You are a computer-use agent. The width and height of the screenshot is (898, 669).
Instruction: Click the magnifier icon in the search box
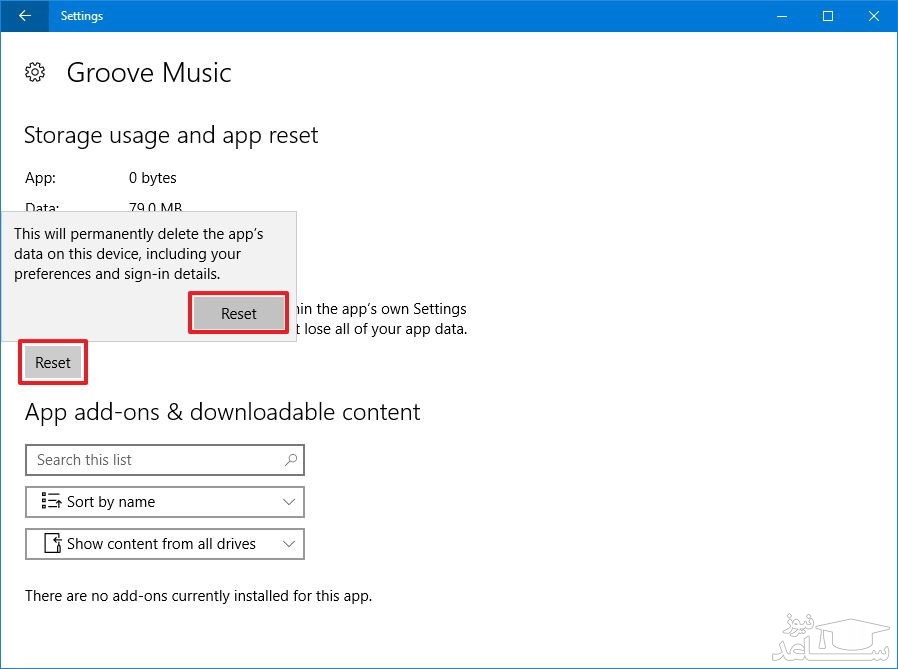(x=290, y=460)
